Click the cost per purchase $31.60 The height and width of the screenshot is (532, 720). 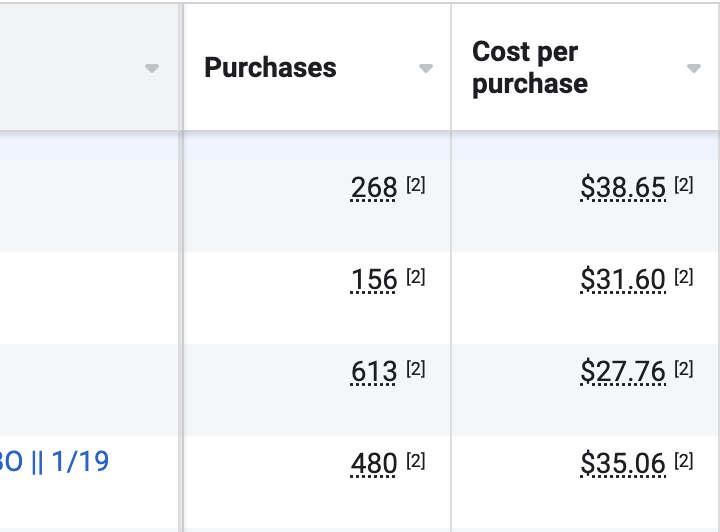(623, 280)
